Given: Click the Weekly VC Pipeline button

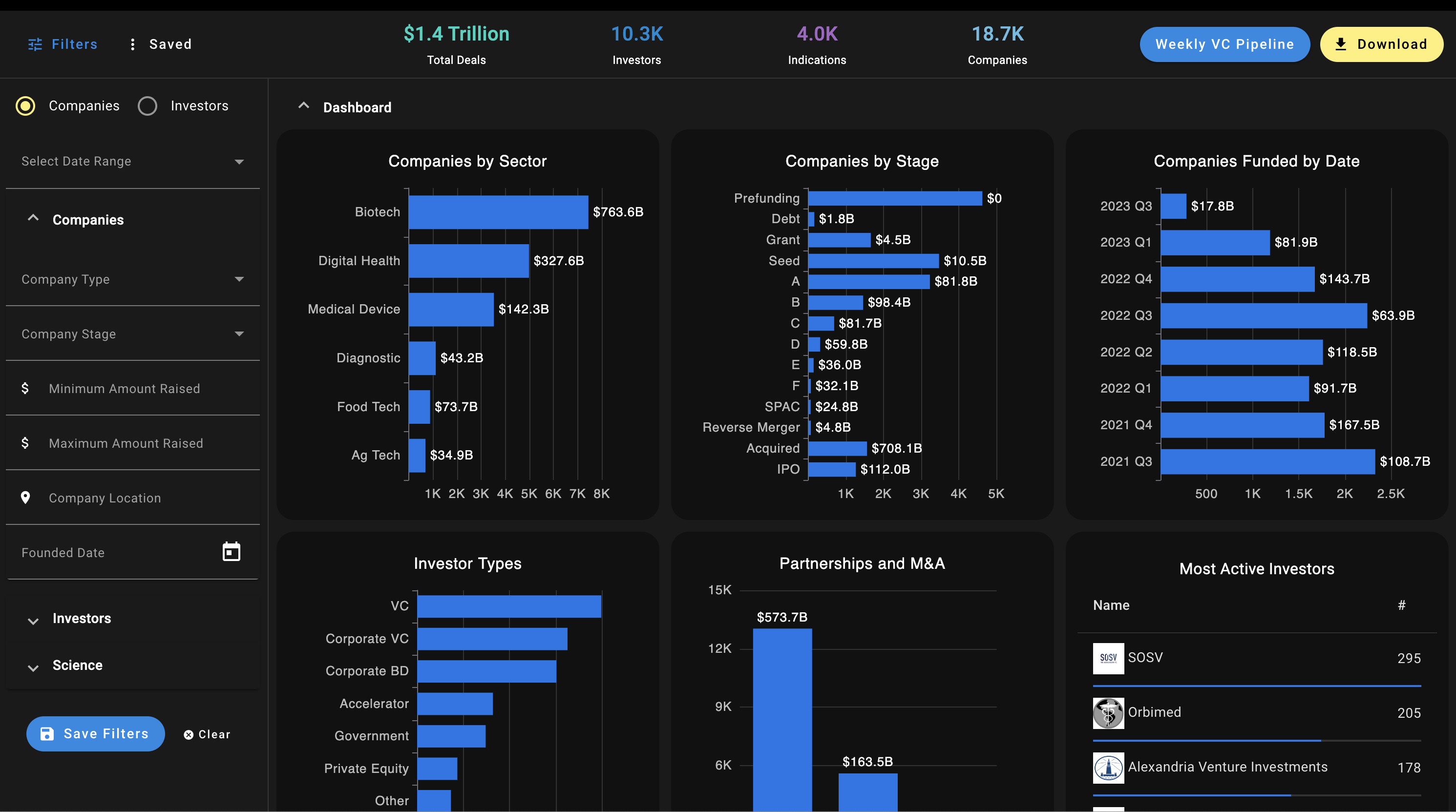Looking at the screenshot, I should 1224,44.
